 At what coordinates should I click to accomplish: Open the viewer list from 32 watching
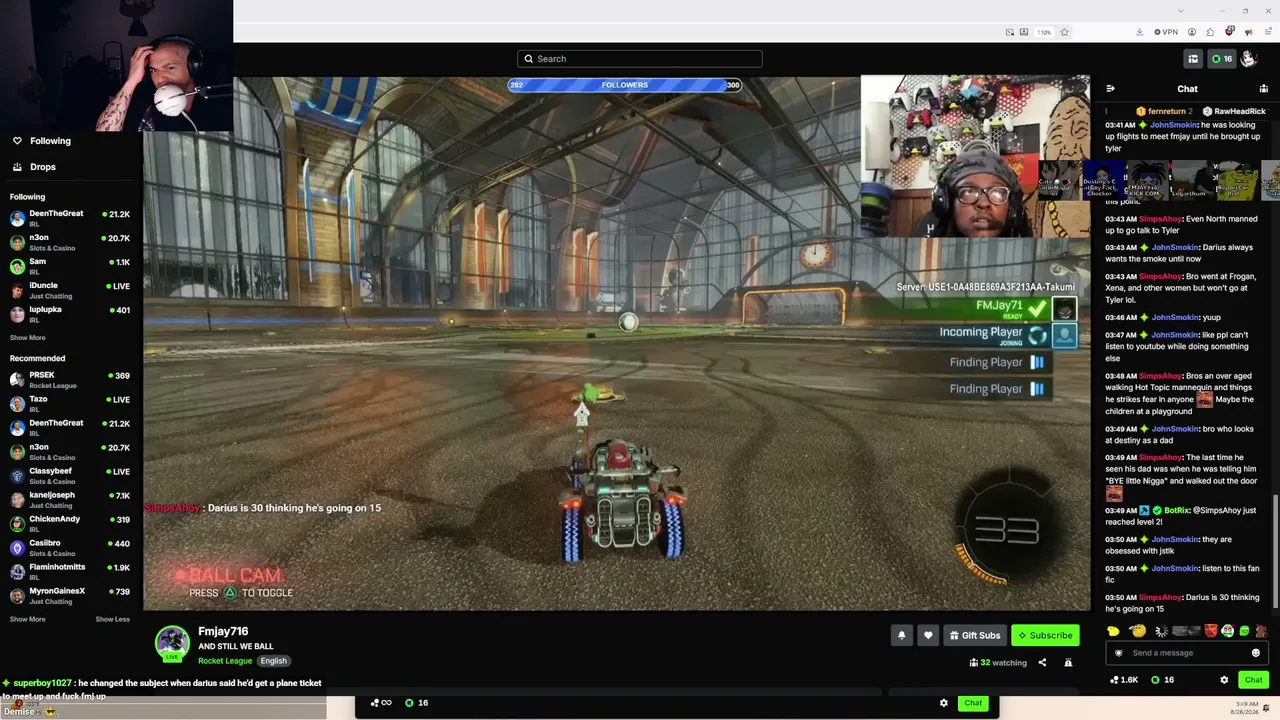point(998,662)
